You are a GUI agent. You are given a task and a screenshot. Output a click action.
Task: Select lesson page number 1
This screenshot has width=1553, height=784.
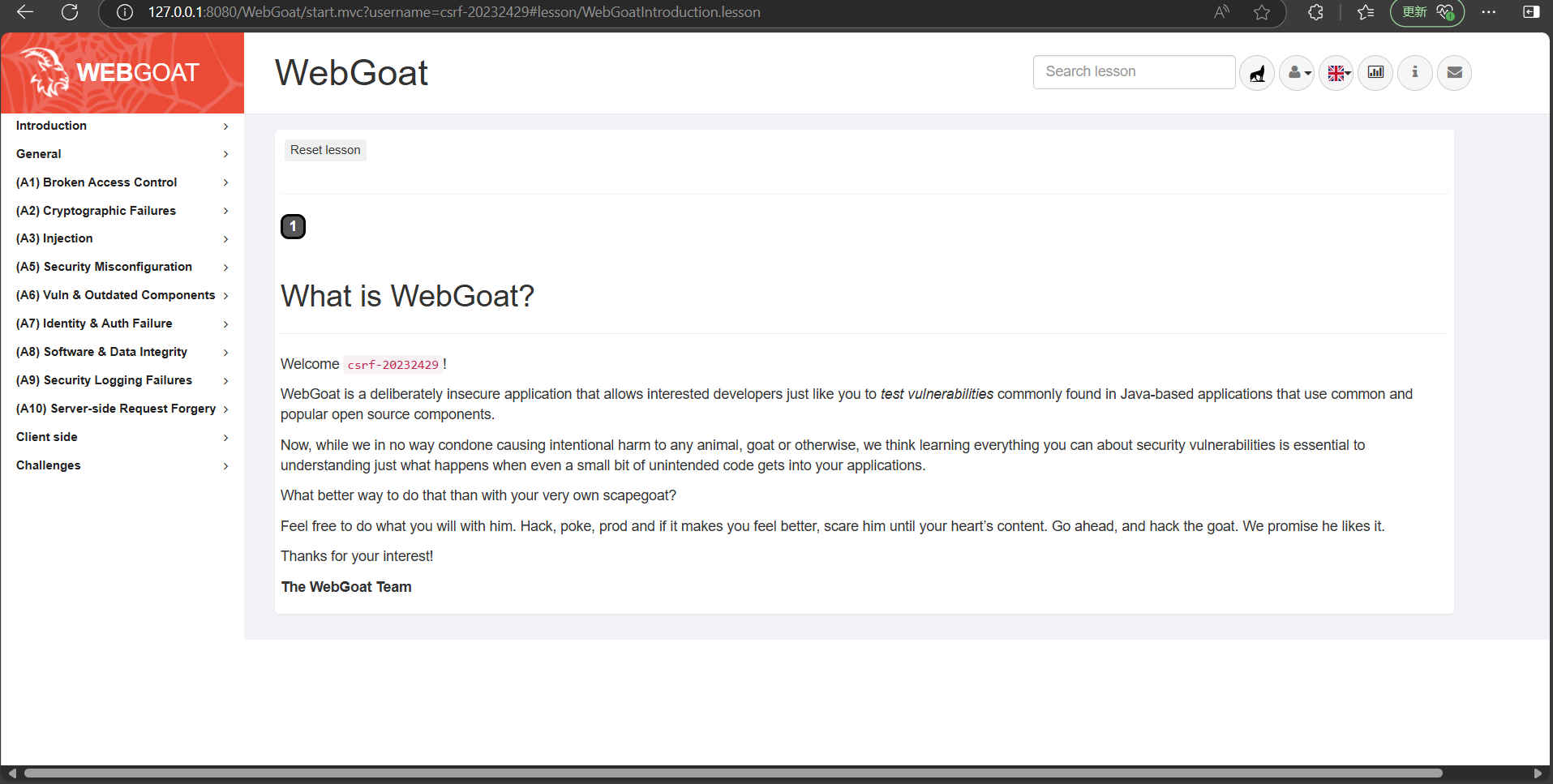[x=294, y=227]
